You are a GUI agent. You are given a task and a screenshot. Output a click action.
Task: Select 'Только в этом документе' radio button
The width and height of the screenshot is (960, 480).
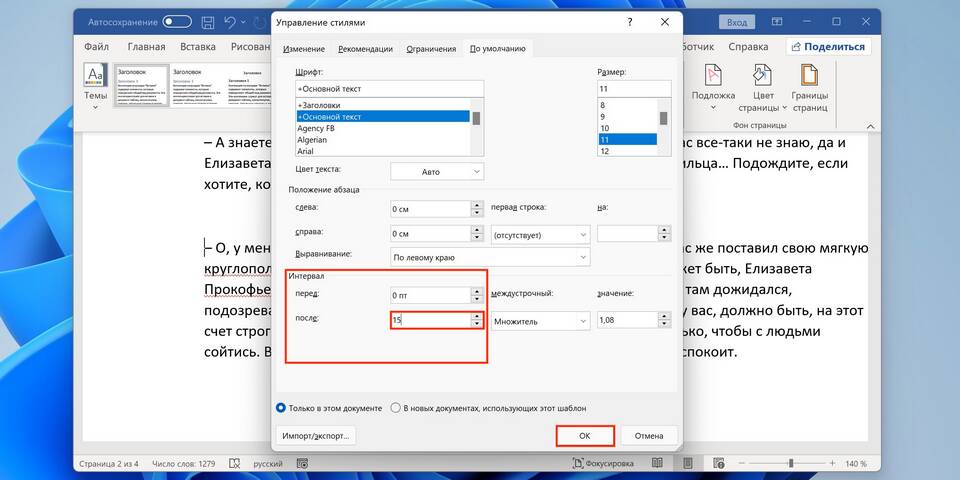click(x=281, y=408)
